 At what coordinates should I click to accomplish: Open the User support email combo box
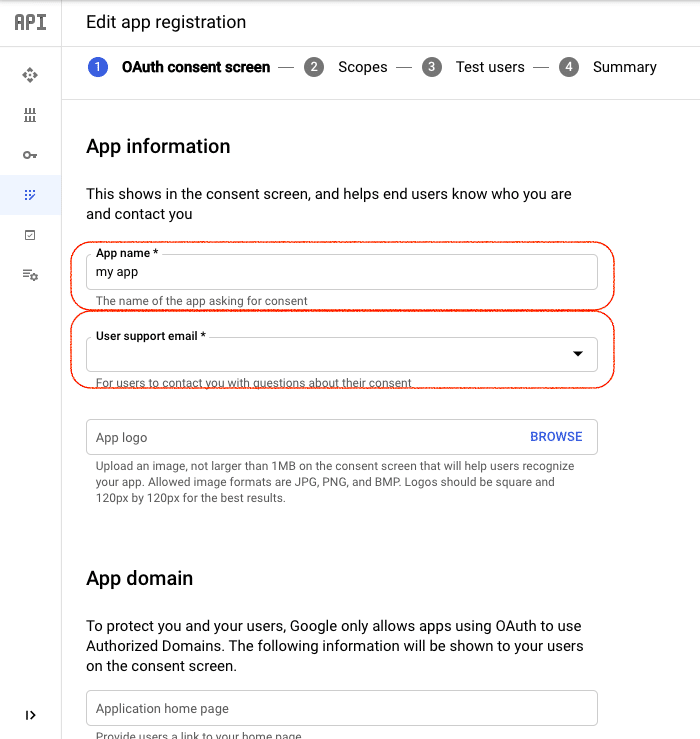(330, 355)
